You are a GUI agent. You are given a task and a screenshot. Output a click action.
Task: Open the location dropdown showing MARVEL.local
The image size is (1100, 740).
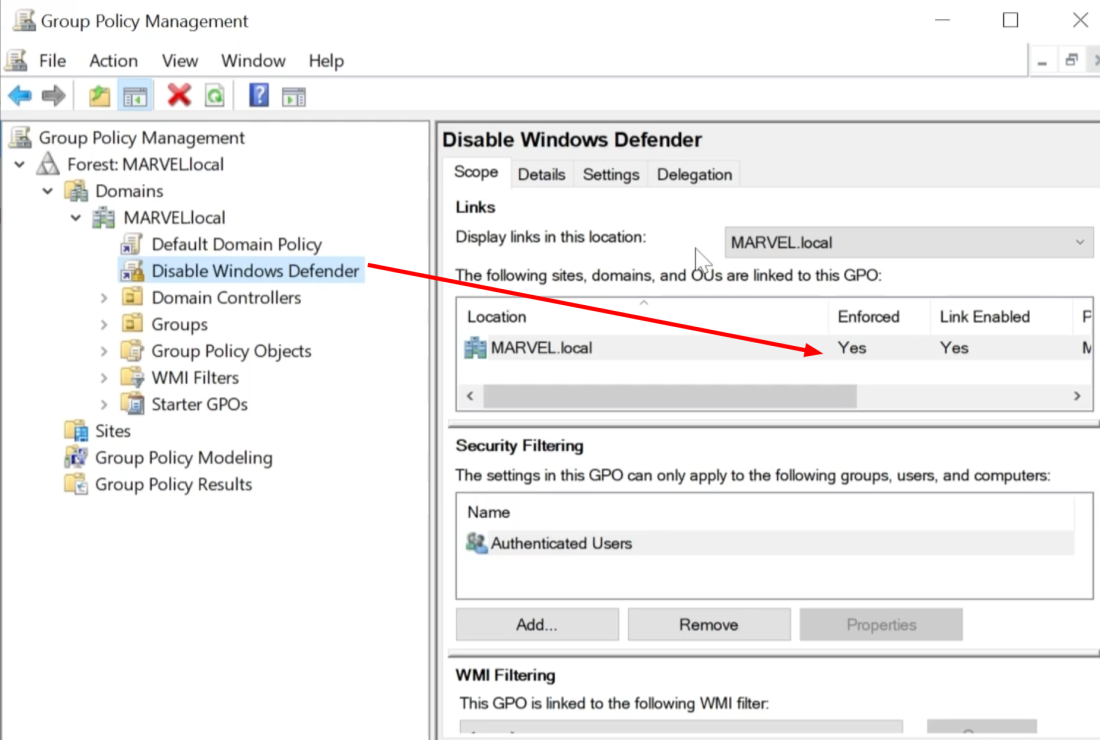tap(908, 243)
